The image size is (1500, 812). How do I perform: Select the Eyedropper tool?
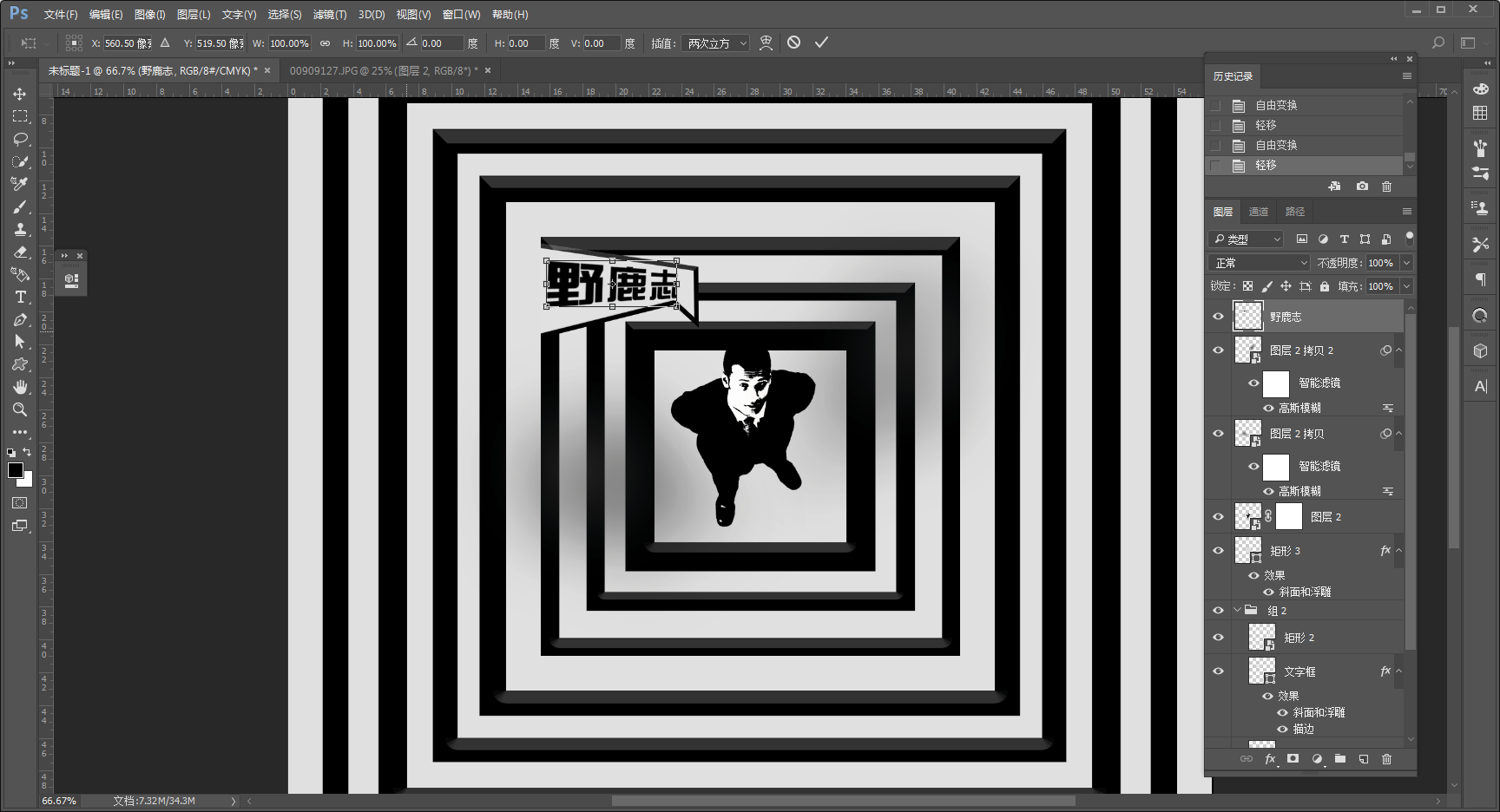click(20, 184)
